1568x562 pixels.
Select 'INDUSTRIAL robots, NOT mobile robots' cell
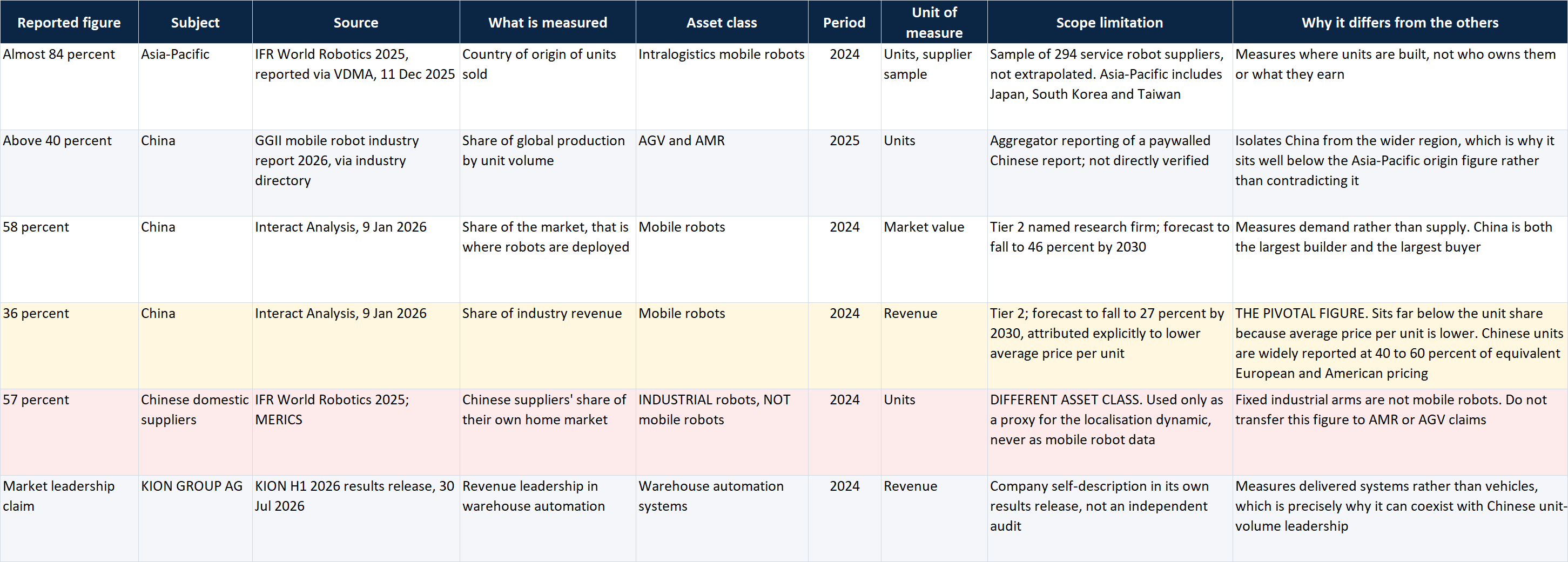722,432
